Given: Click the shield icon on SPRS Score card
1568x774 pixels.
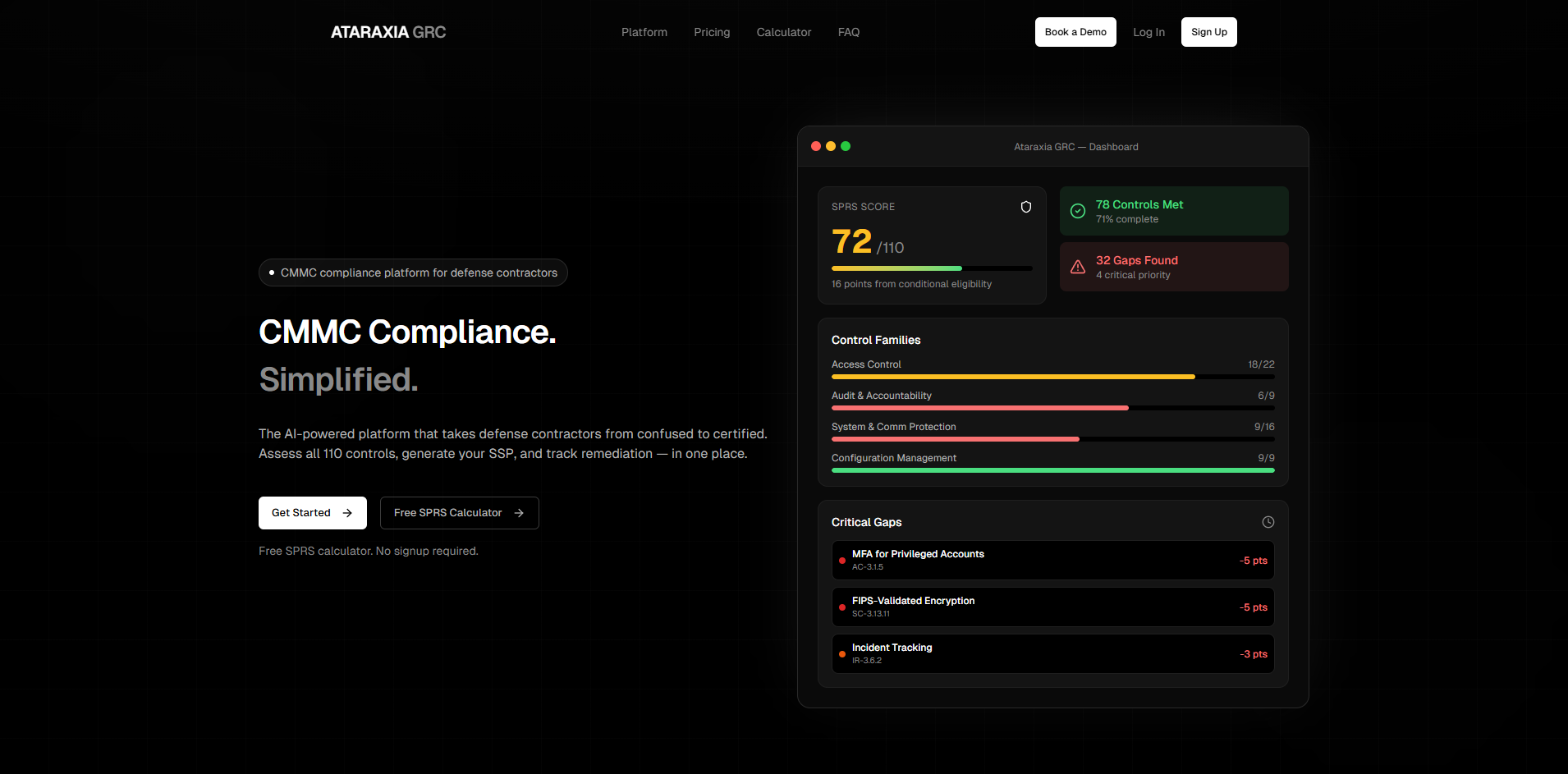Looking at the screenshot, I should tap(1026, 207).
